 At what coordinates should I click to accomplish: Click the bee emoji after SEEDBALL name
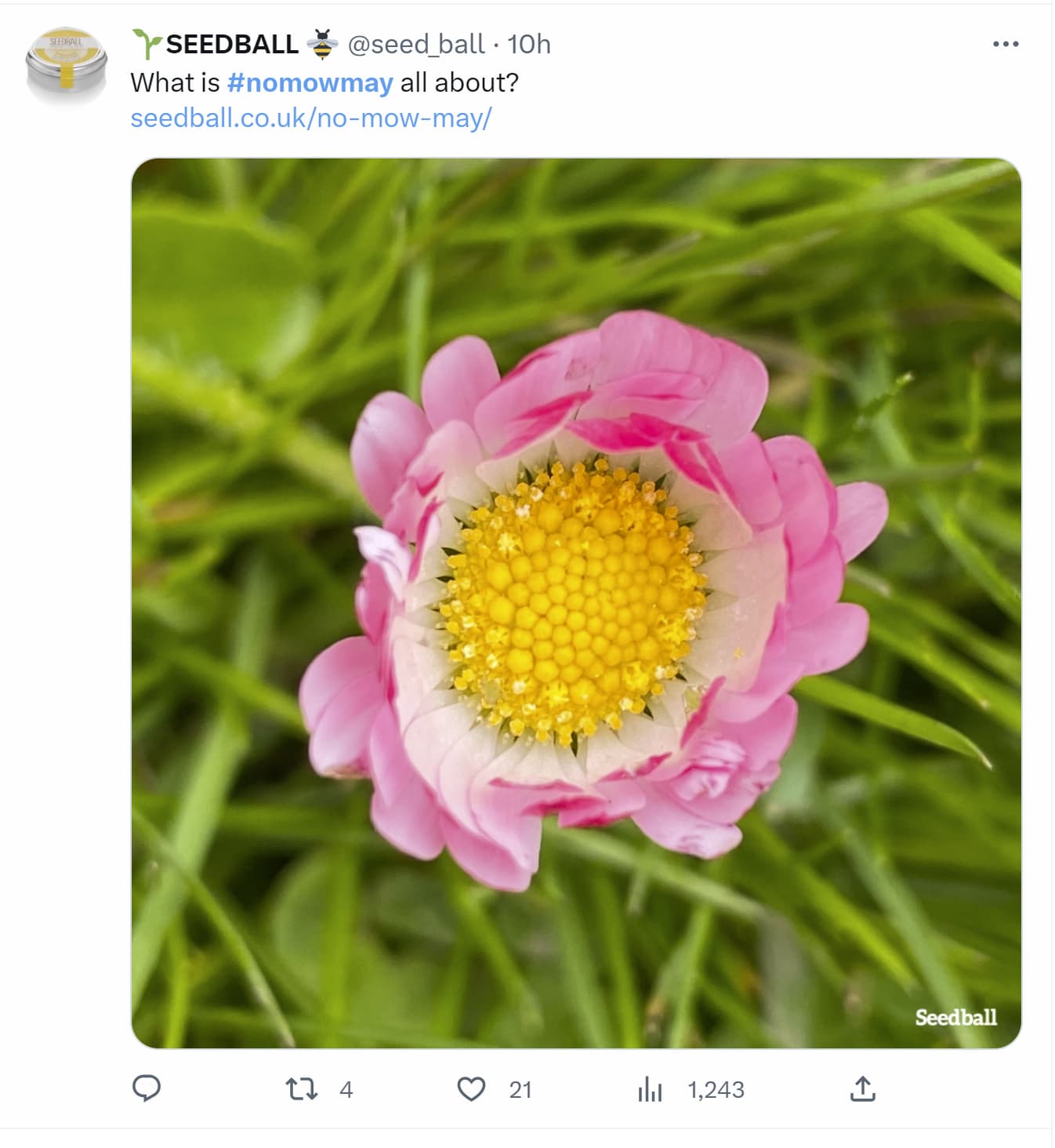click(322, 44)
